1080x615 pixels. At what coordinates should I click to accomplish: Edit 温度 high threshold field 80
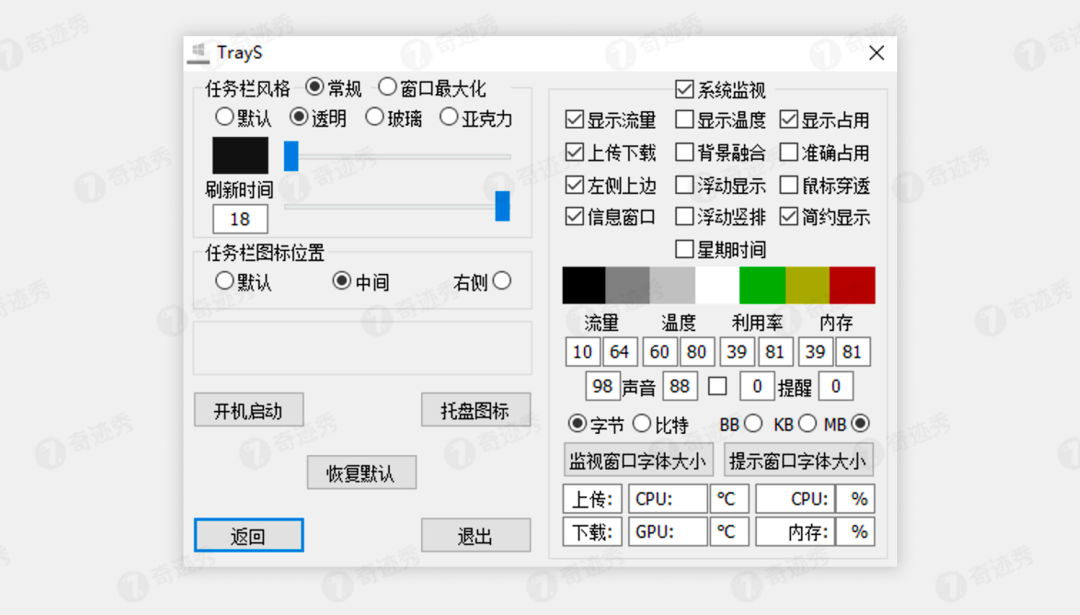tap(697, 352)
